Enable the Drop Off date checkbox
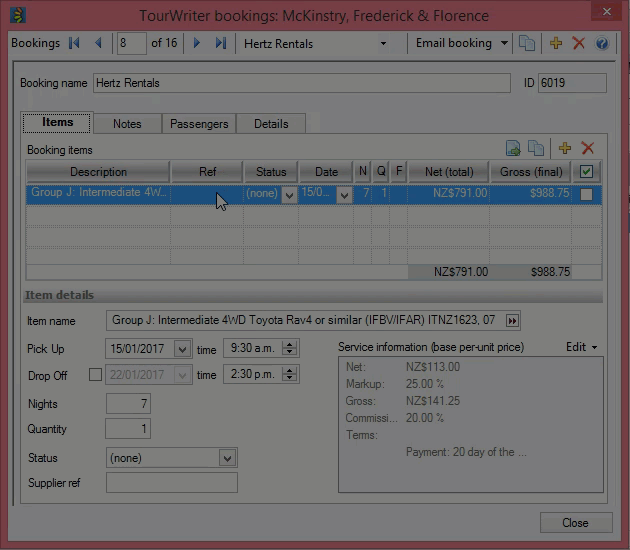630x550 pixels. [x=95, y=375]
